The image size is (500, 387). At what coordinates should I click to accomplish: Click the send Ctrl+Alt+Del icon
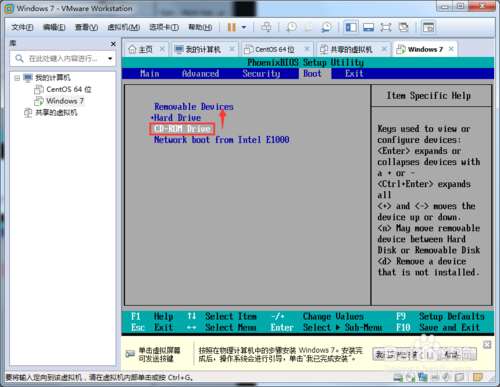(x=266, y=27)
